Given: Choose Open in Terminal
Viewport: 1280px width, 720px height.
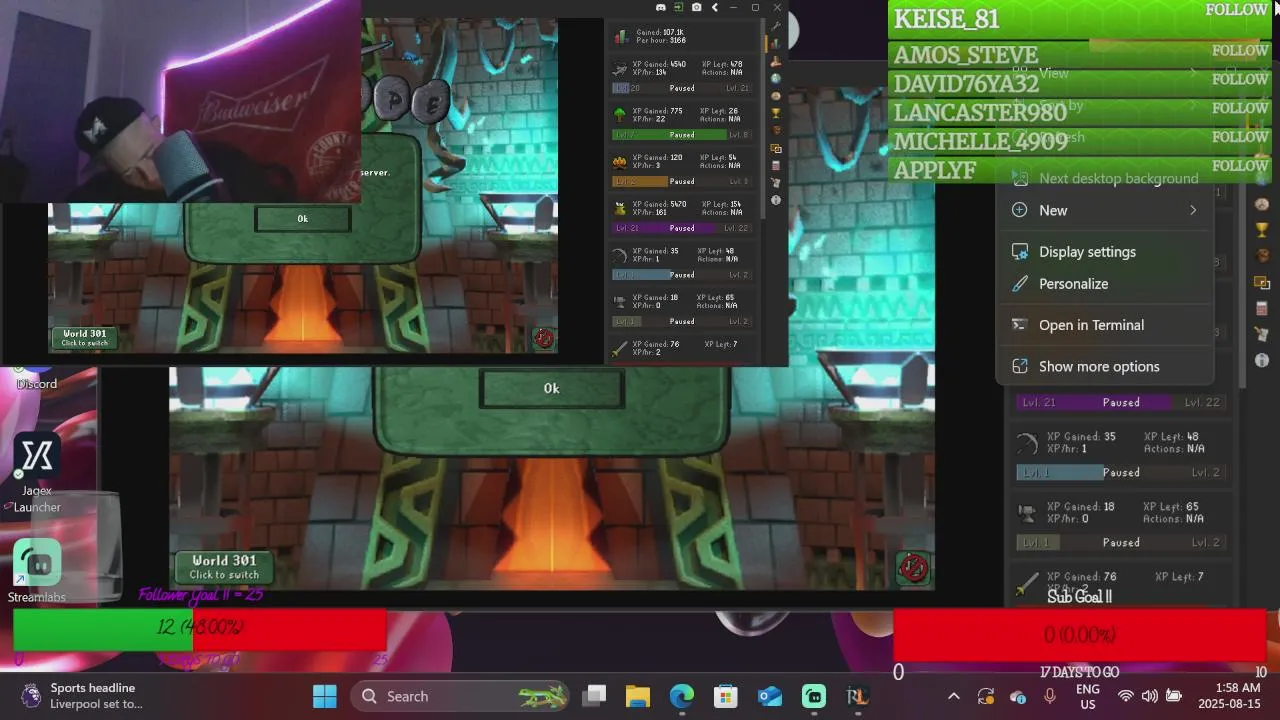Looking at the screenshot, I should point(1105,325).
